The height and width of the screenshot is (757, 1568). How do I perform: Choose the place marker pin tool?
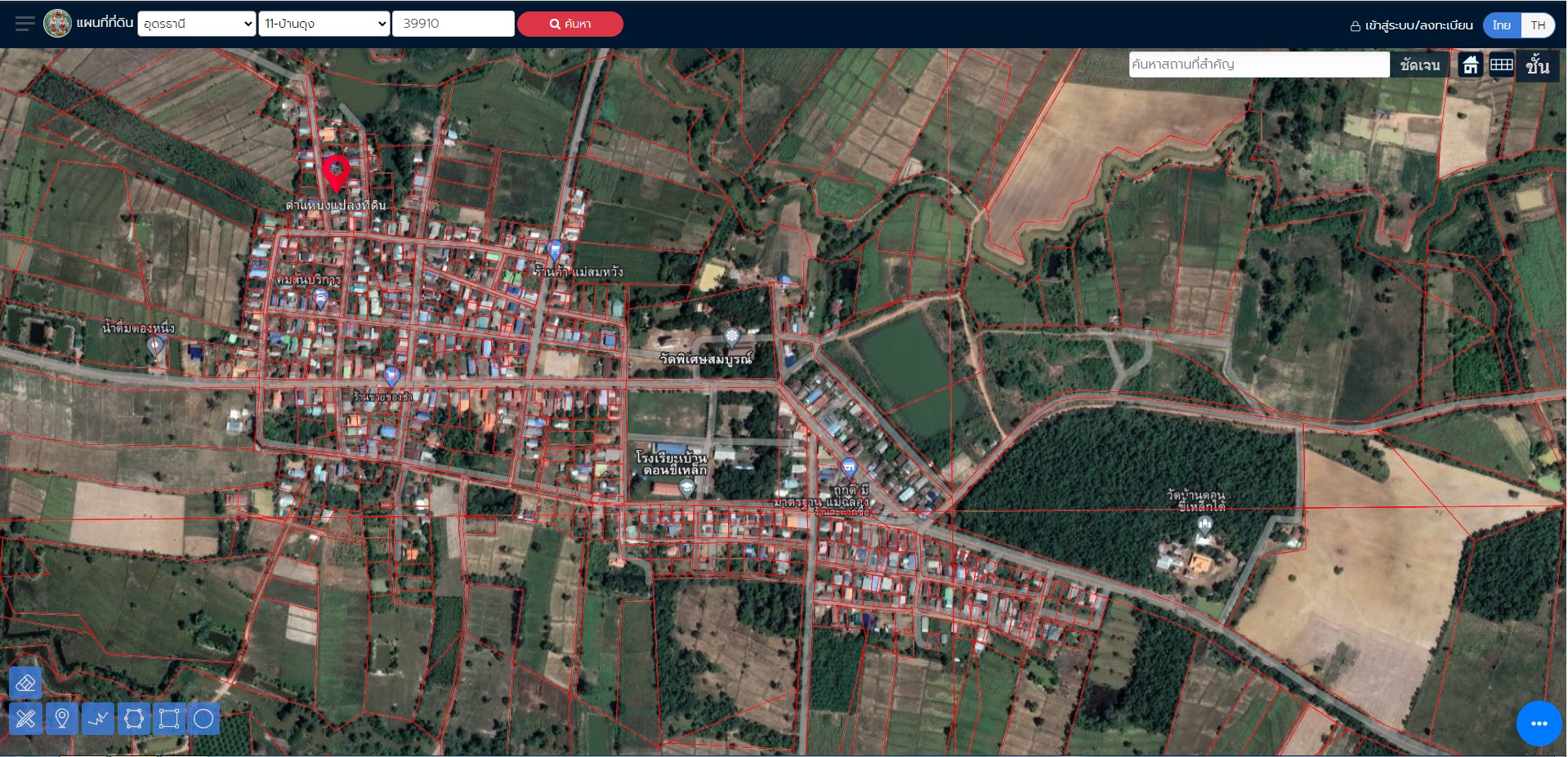[x=61, y=719]
